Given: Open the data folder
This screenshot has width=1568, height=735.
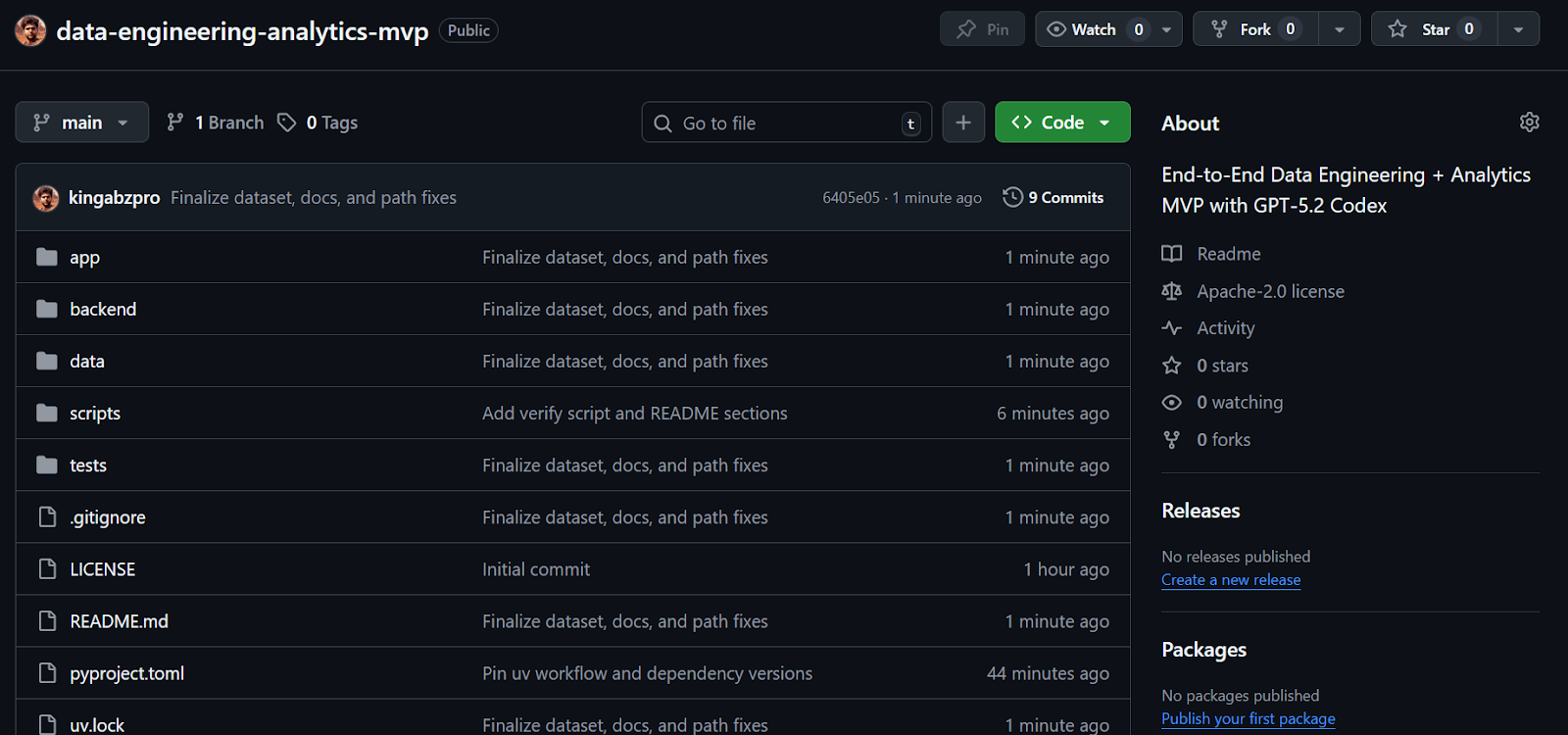Looking at the screenshot, I should click(87, 362).
